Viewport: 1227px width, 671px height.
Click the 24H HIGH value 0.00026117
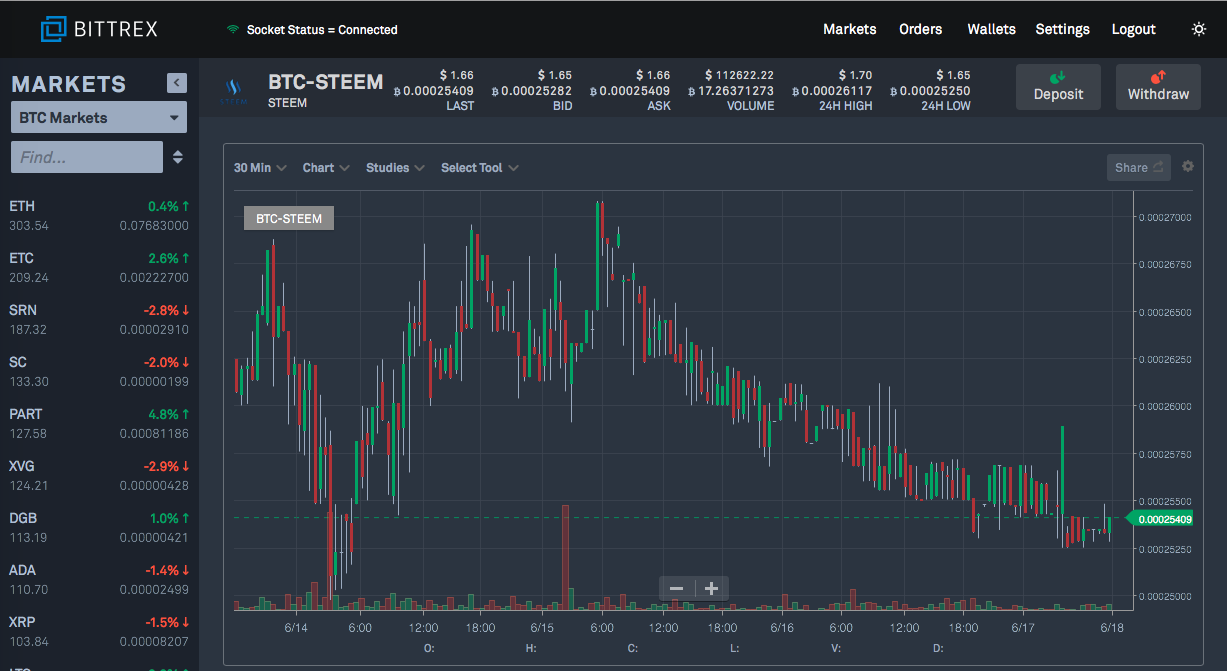[832, 91]
